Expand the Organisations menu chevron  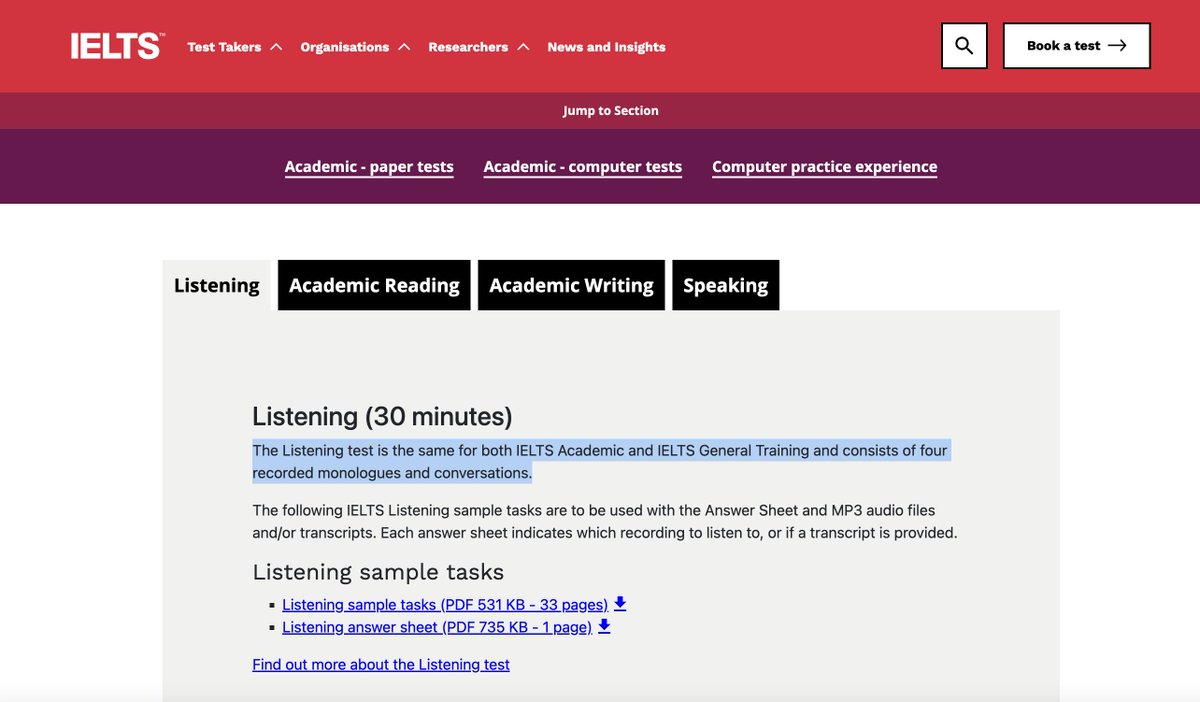click(x=404, y=47)
